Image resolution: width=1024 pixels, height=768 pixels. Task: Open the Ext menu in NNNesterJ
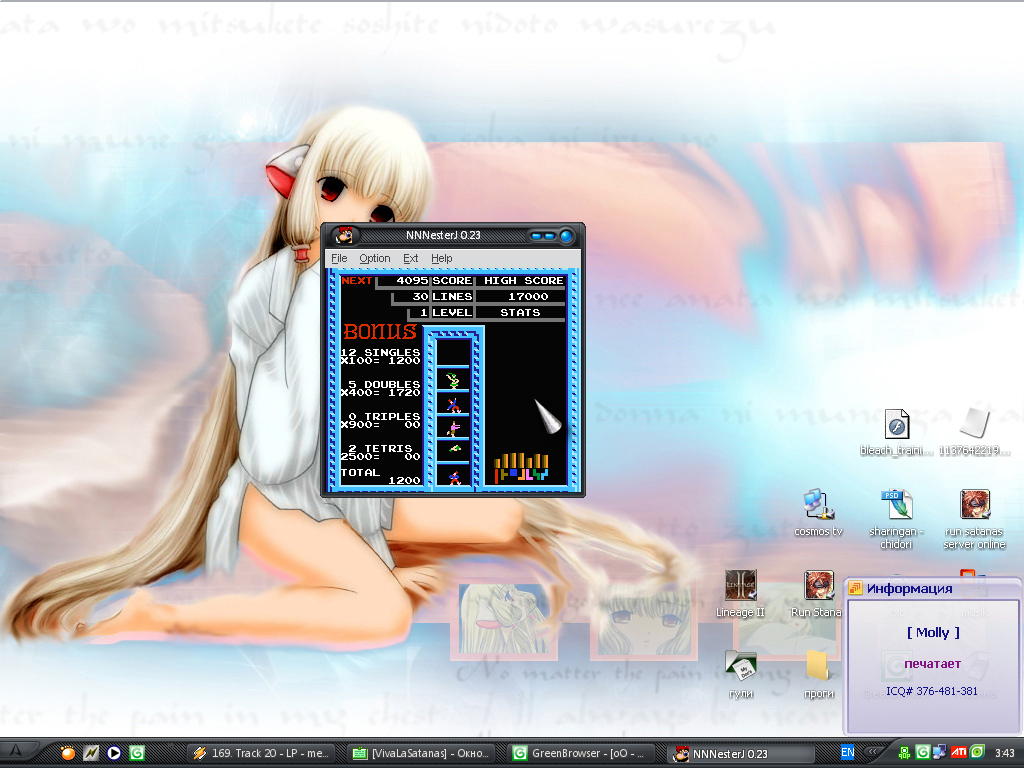[x=410, y=259]
